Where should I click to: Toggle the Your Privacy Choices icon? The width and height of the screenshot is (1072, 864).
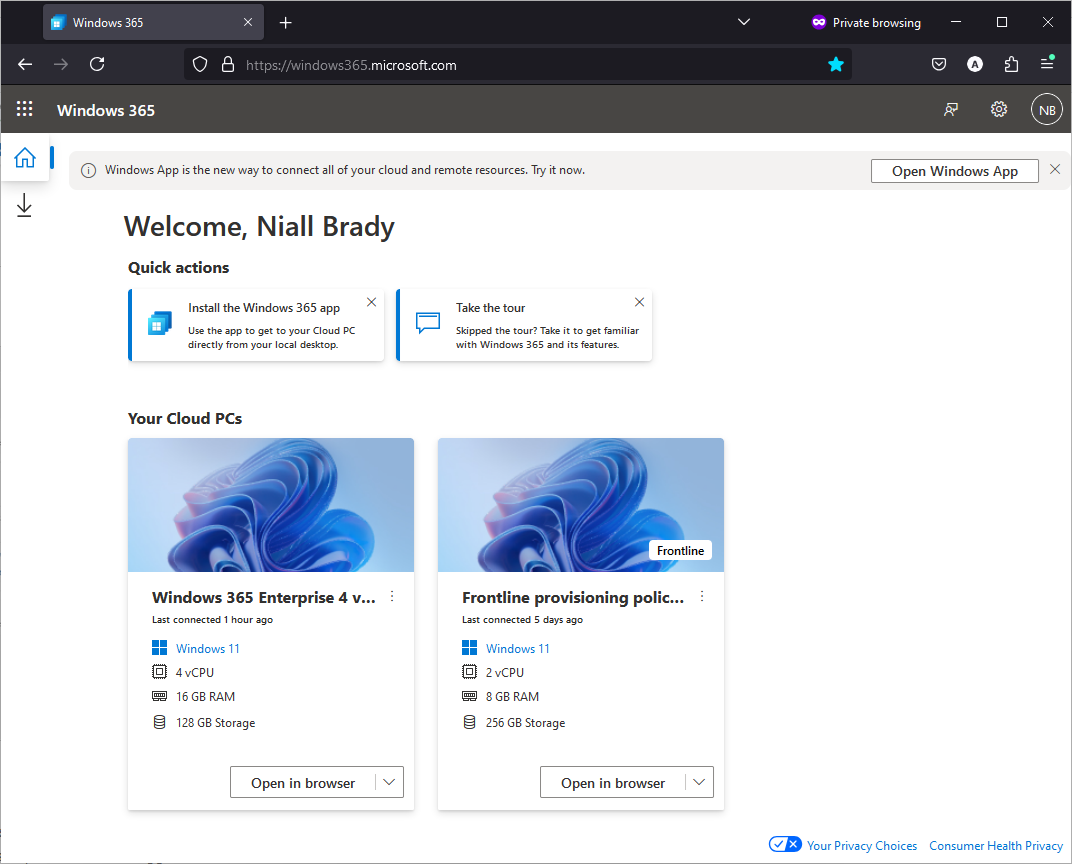785,844
